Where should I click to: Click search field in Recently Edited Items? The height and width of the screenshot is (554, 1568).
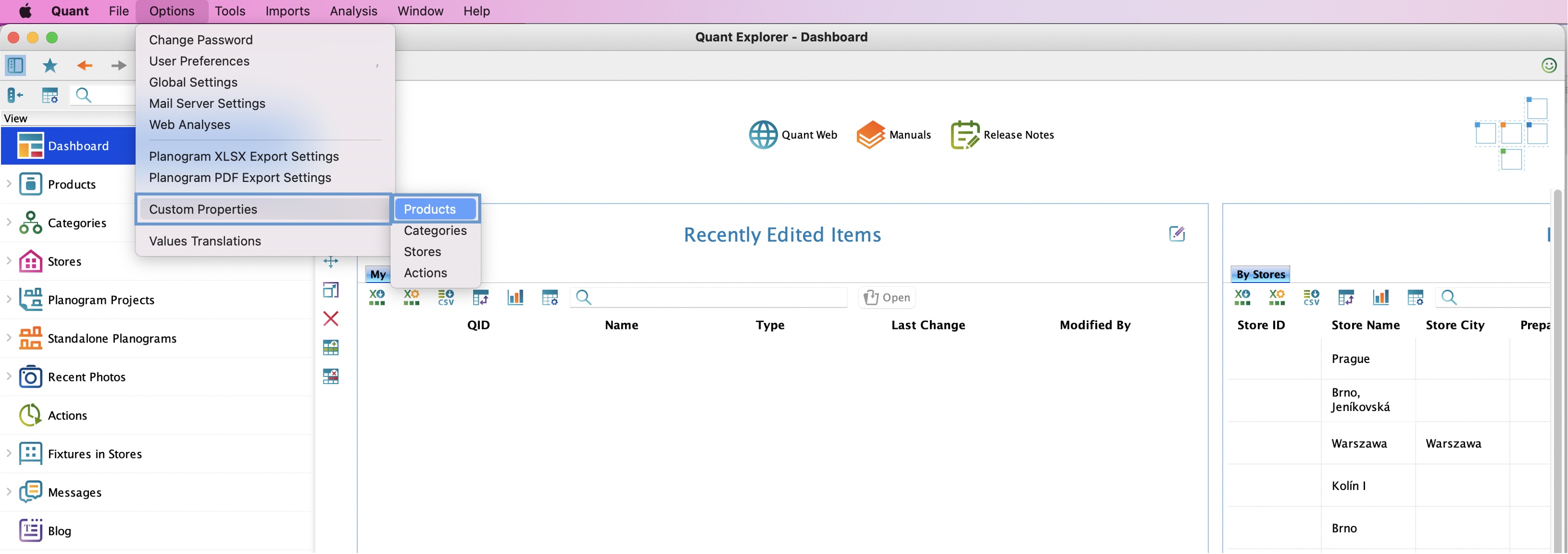pos(709,297)
